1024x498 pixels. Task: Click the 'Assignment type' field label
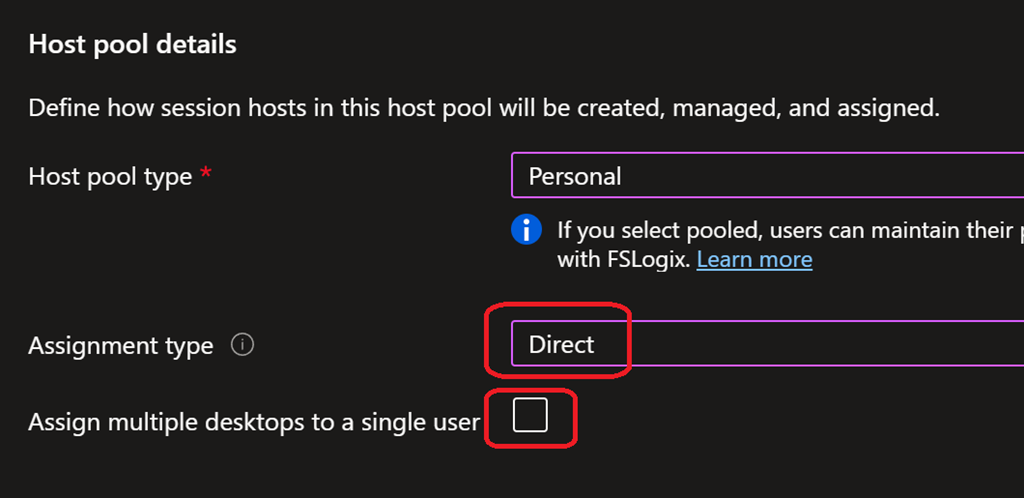click(x=120, y=346)
